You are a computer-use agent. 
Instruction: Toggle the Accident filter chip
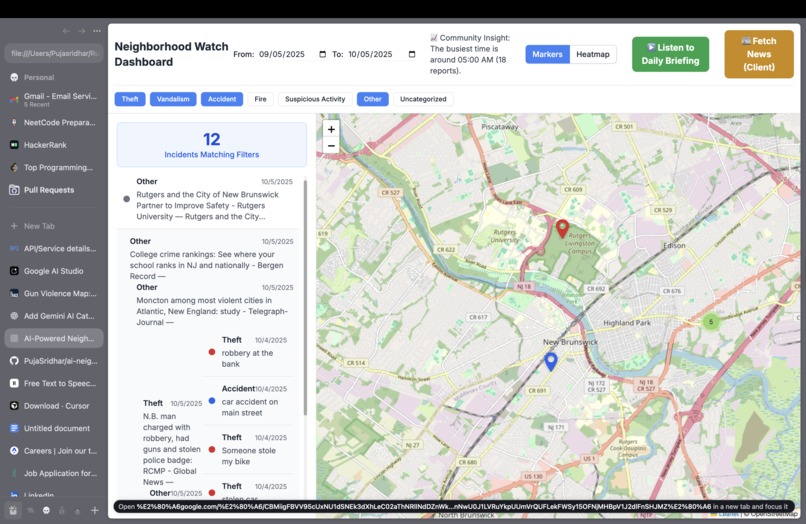click(x=222, y=99)
